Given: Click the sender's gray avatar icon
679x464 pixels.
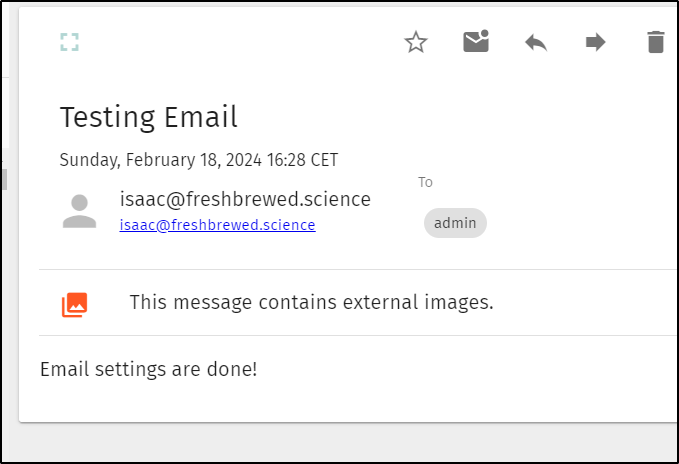Looking at the screenshot, I should pos(79,211).
